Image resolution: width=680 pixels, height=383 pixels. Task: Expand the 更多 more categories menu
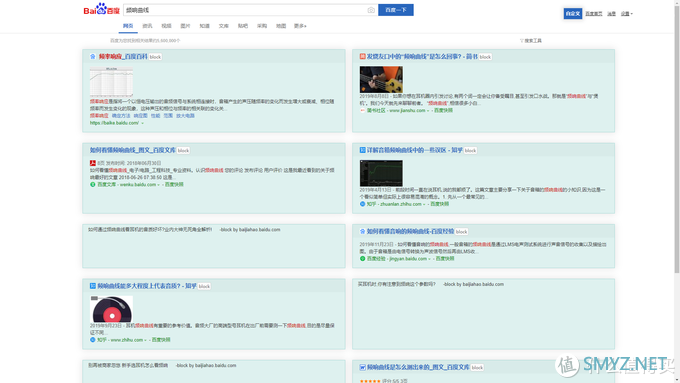tap(300, 26)
